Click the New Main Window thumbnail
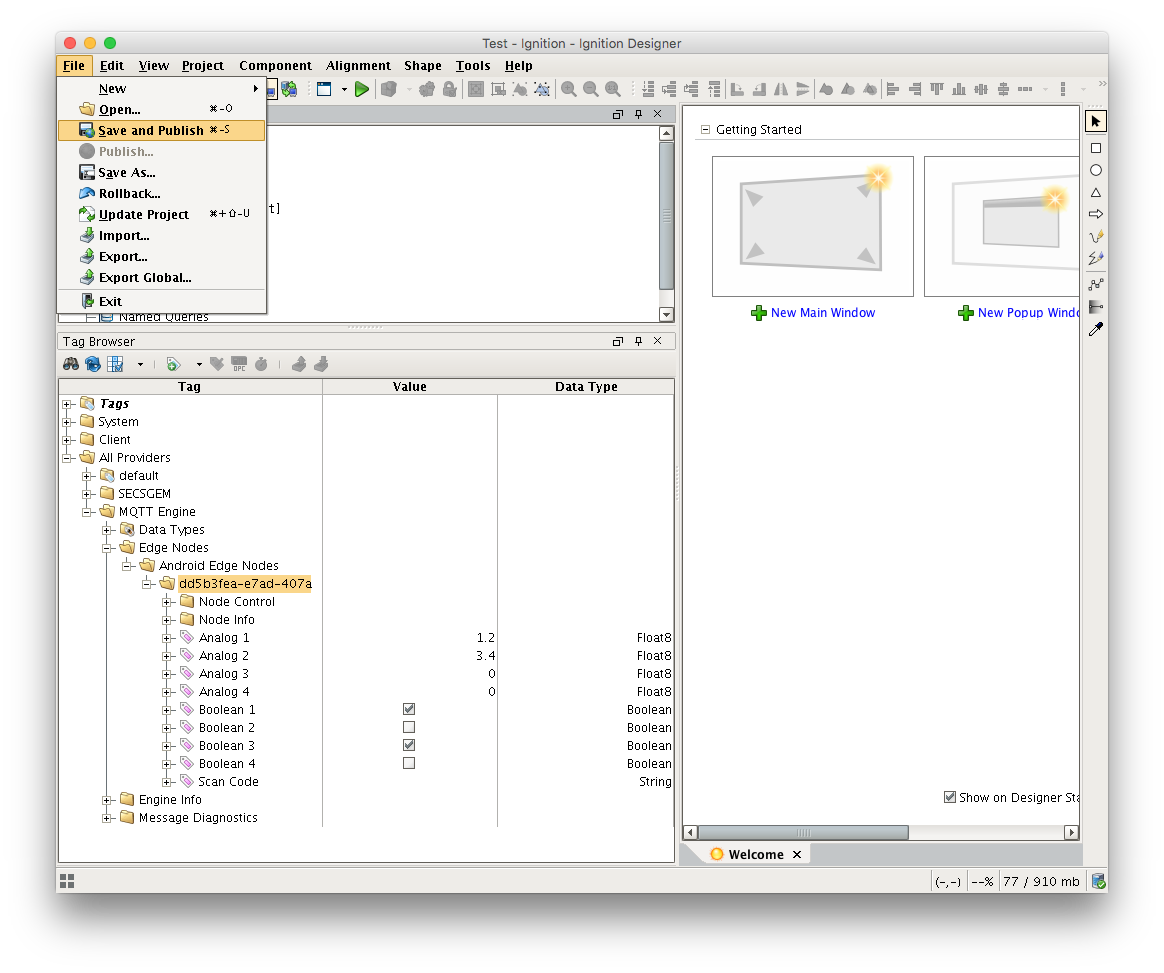Screen dimensions: 1164x973 coord(813,226)
